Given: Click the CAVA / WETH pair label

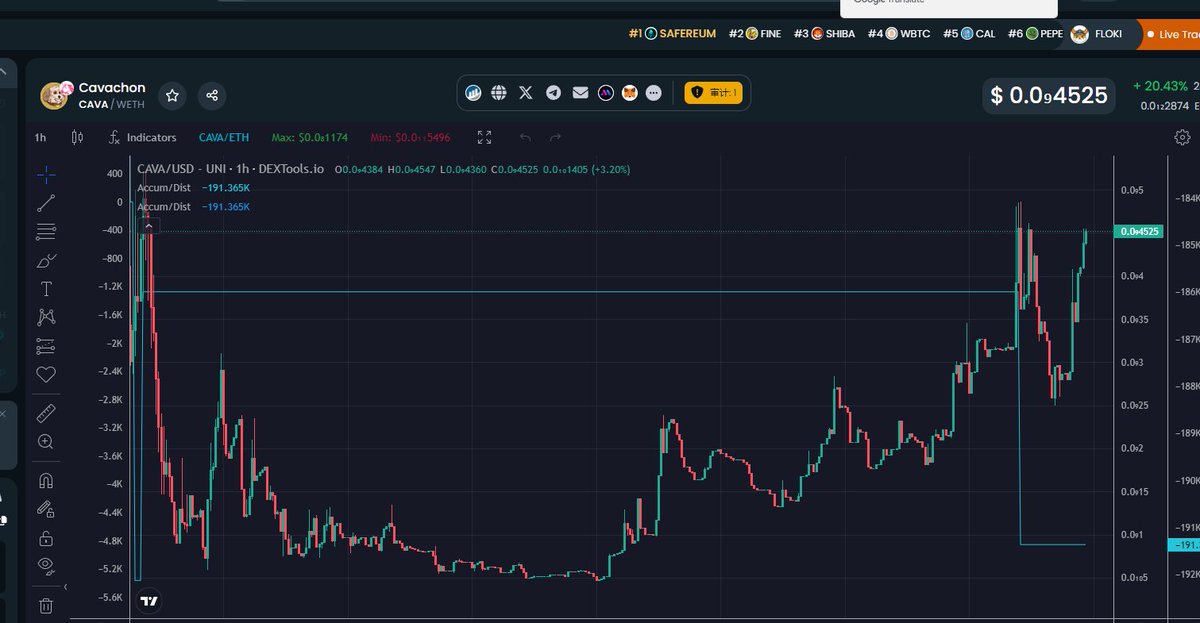Looking at the screenshot, I should 111,105.
